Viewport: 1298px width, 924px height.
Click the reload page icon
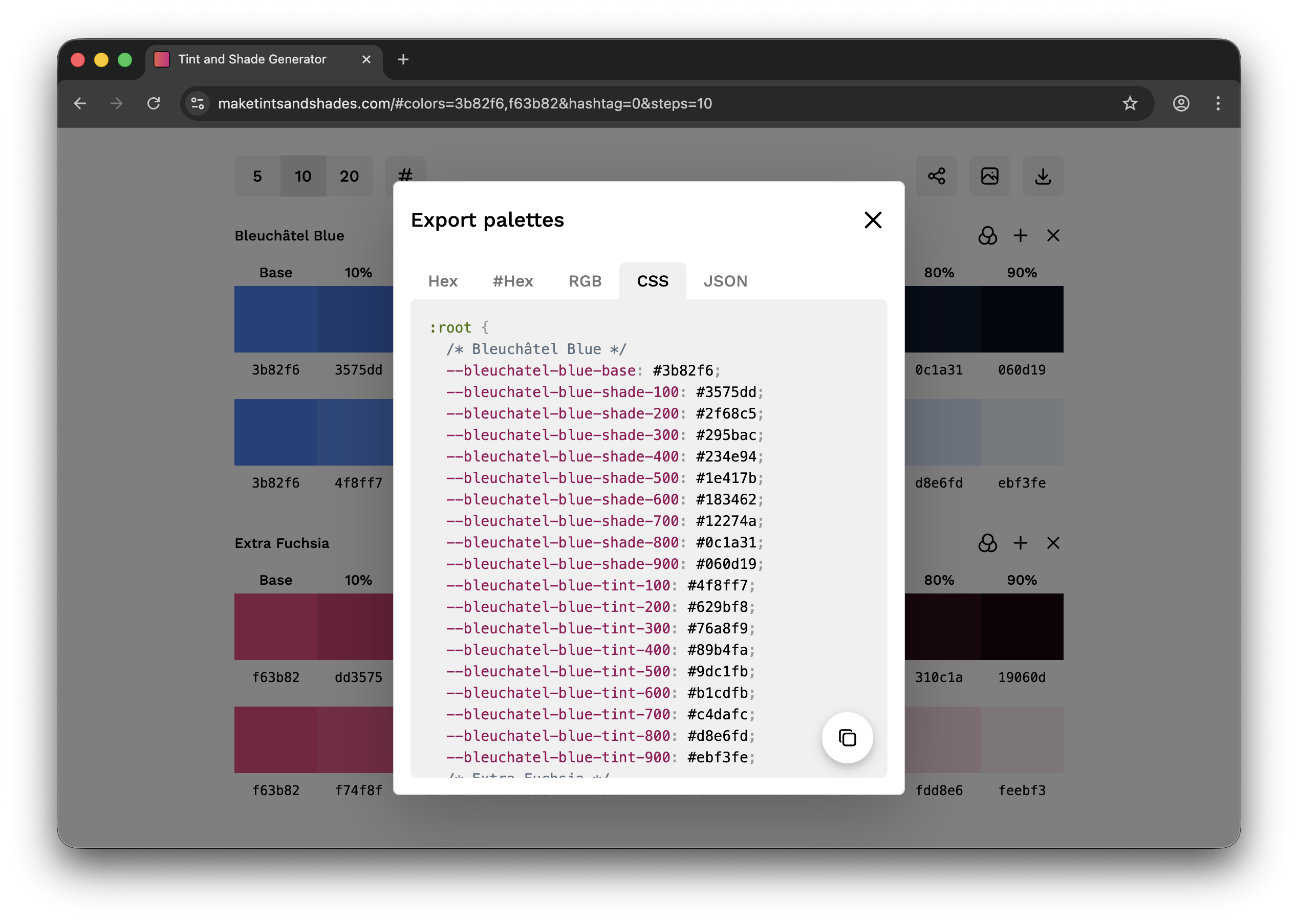point(154,103)
